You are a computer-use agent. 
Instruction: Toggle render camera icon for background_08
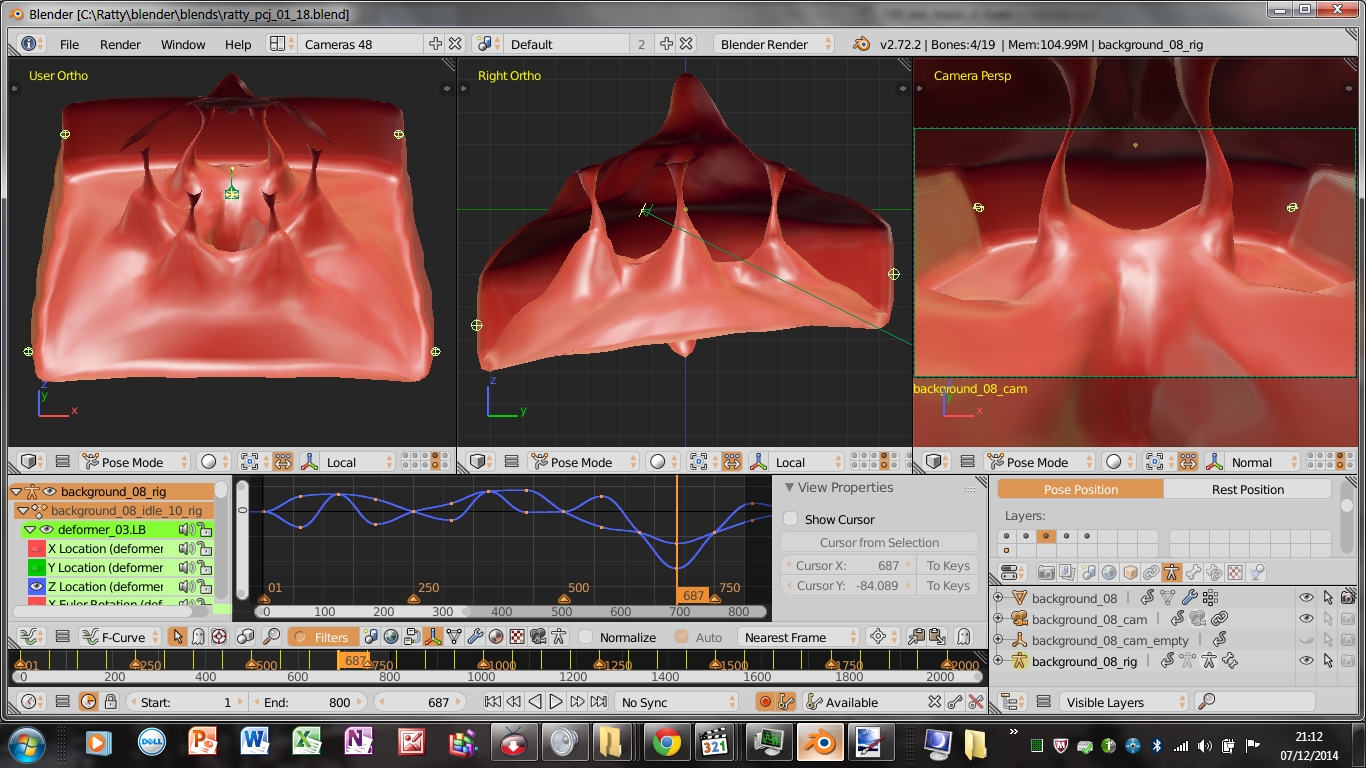1348,598
